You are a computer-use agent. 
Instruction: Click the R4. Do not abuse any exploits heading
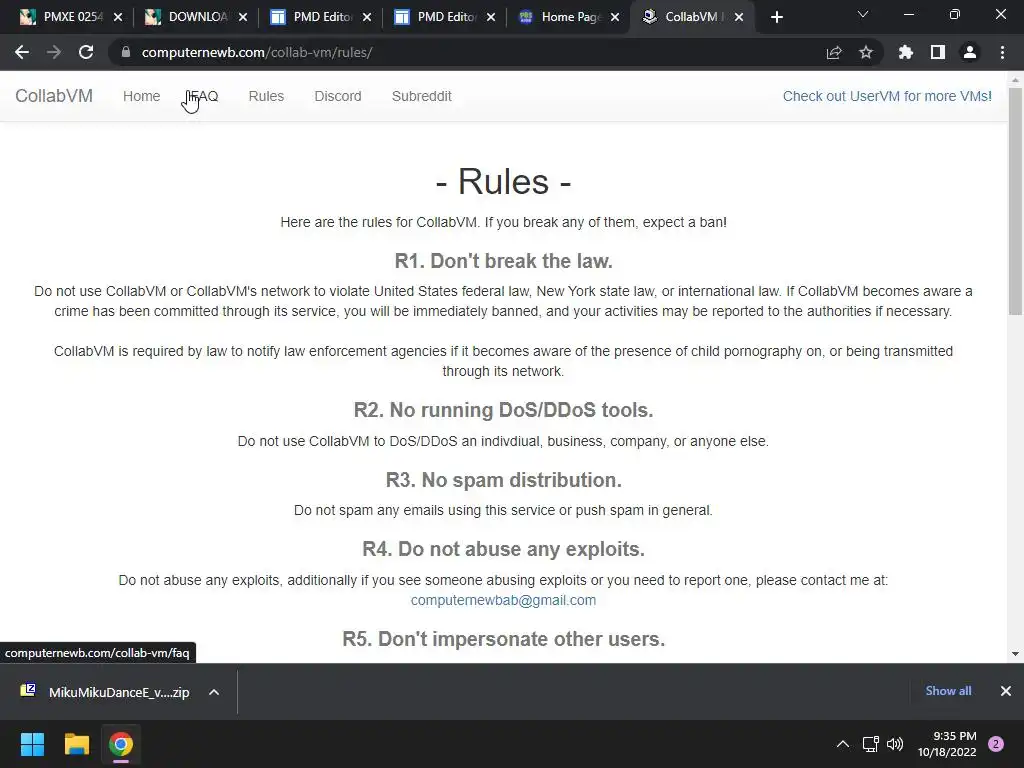(504, 549)
